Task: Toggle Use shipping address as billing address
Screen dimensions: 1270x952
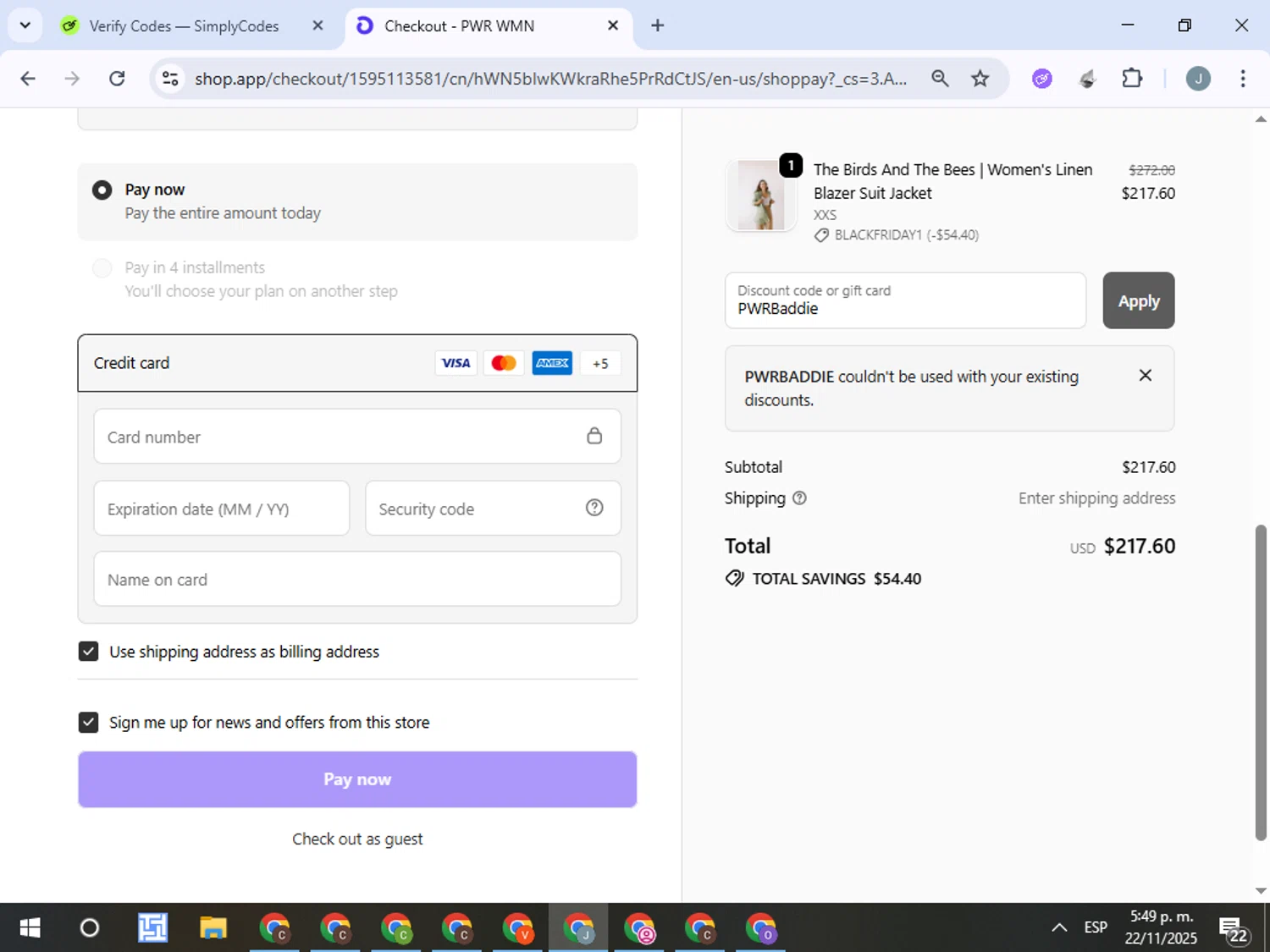Action: (88, 651)
